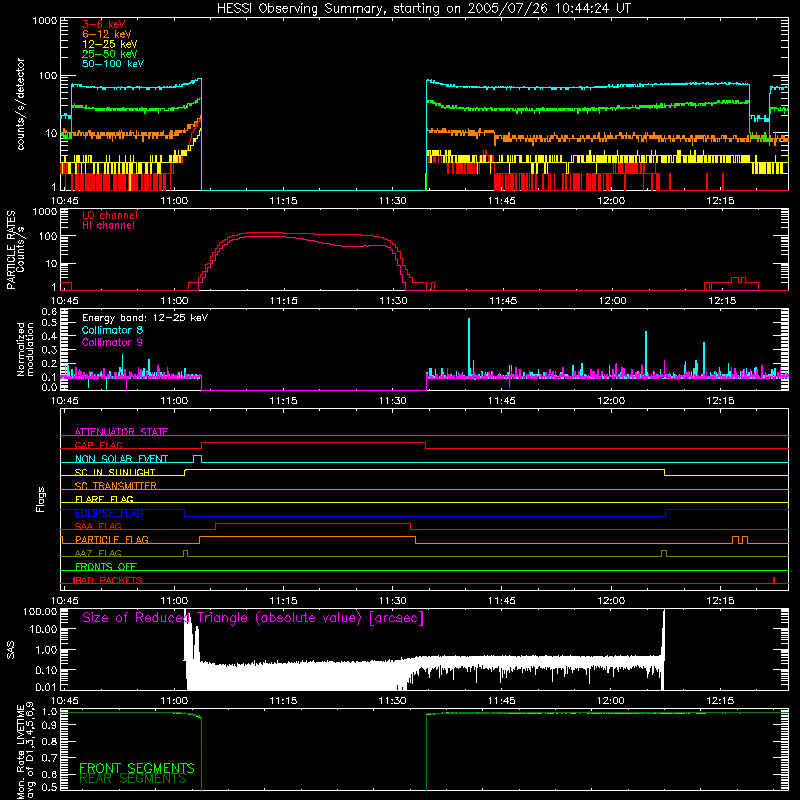Click the PARTICLE_FLAG label
The width and height of the screenshot is (800, 800).
pos(112,539)
